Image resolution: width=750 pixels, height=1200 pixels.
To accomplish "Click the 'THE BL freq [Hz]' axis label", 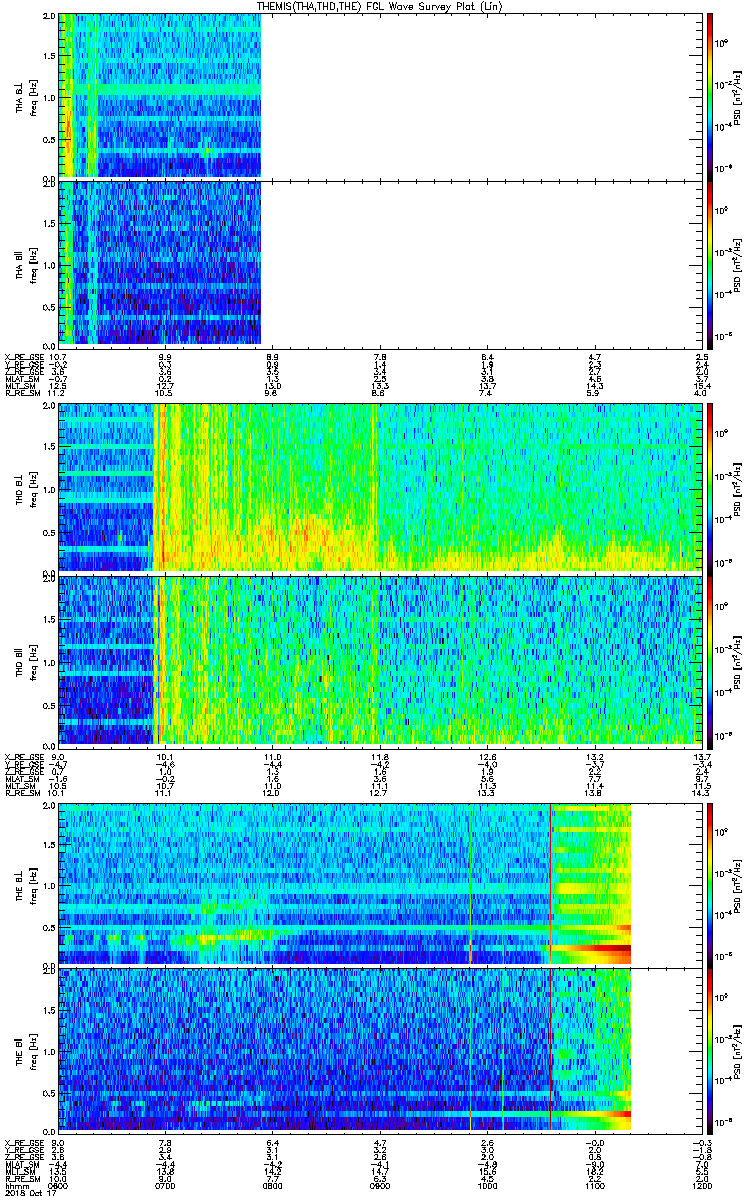I will (25, 884).
